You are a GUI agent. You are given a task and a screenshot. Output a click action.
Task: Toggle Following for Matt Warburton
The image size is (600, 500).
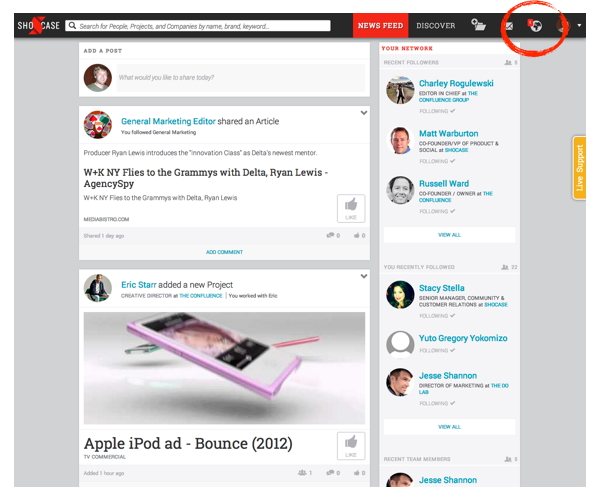tap(437, 161)
